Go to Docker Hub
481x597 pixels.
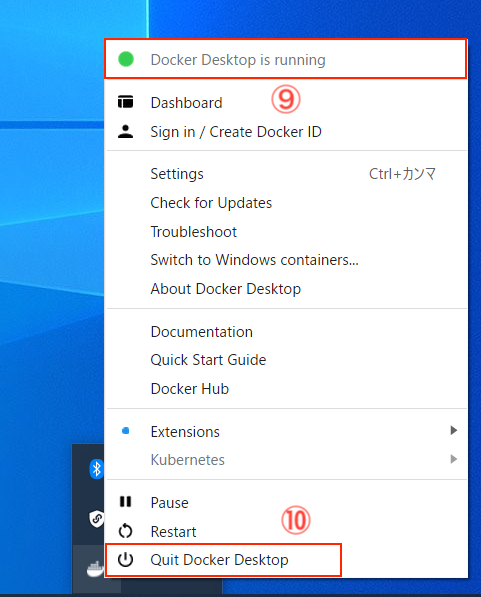click(286, 389)
